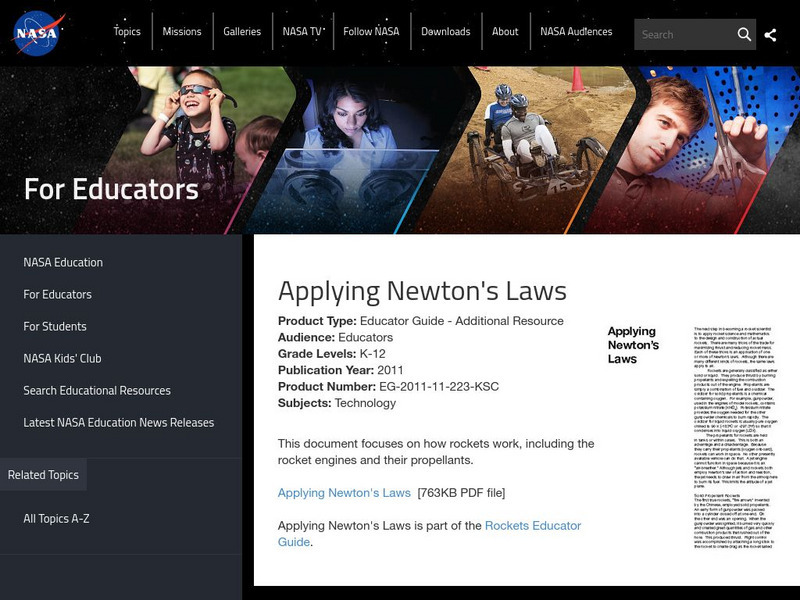Click About in the navigation bar

point(505,32)
